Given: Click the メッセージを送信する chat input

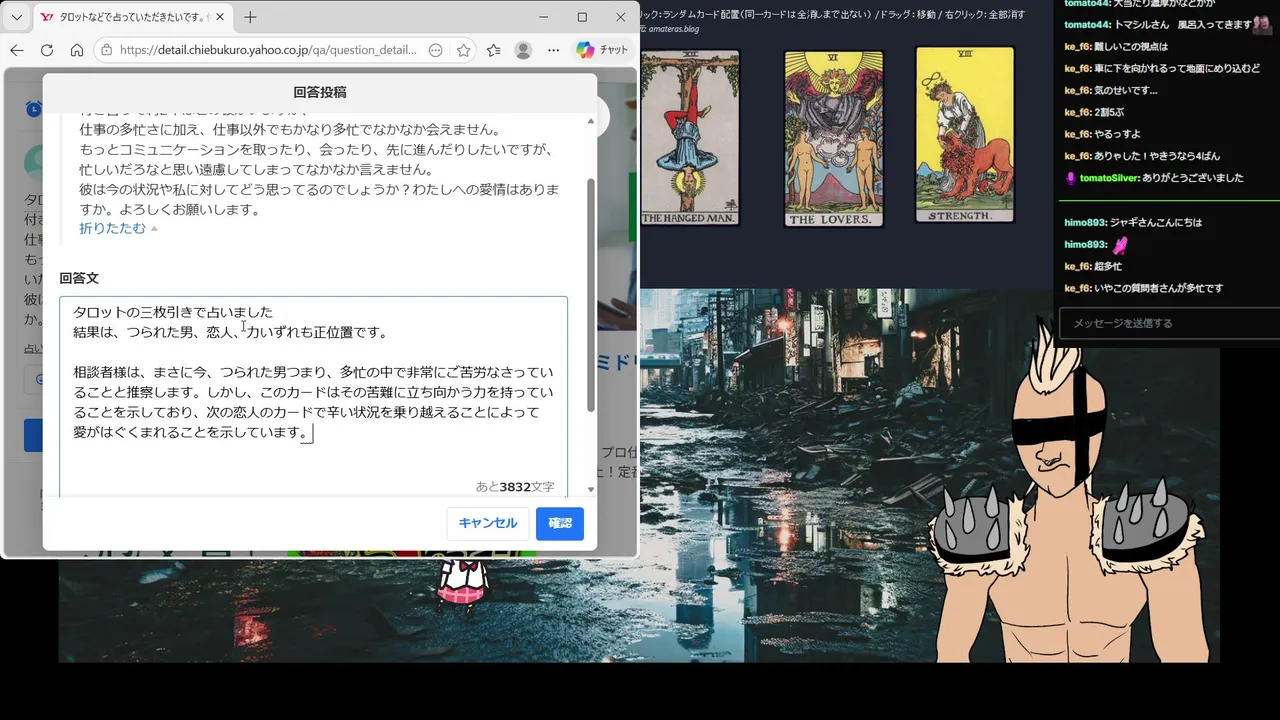Looking at the screenshot, I should [1169, 323].
